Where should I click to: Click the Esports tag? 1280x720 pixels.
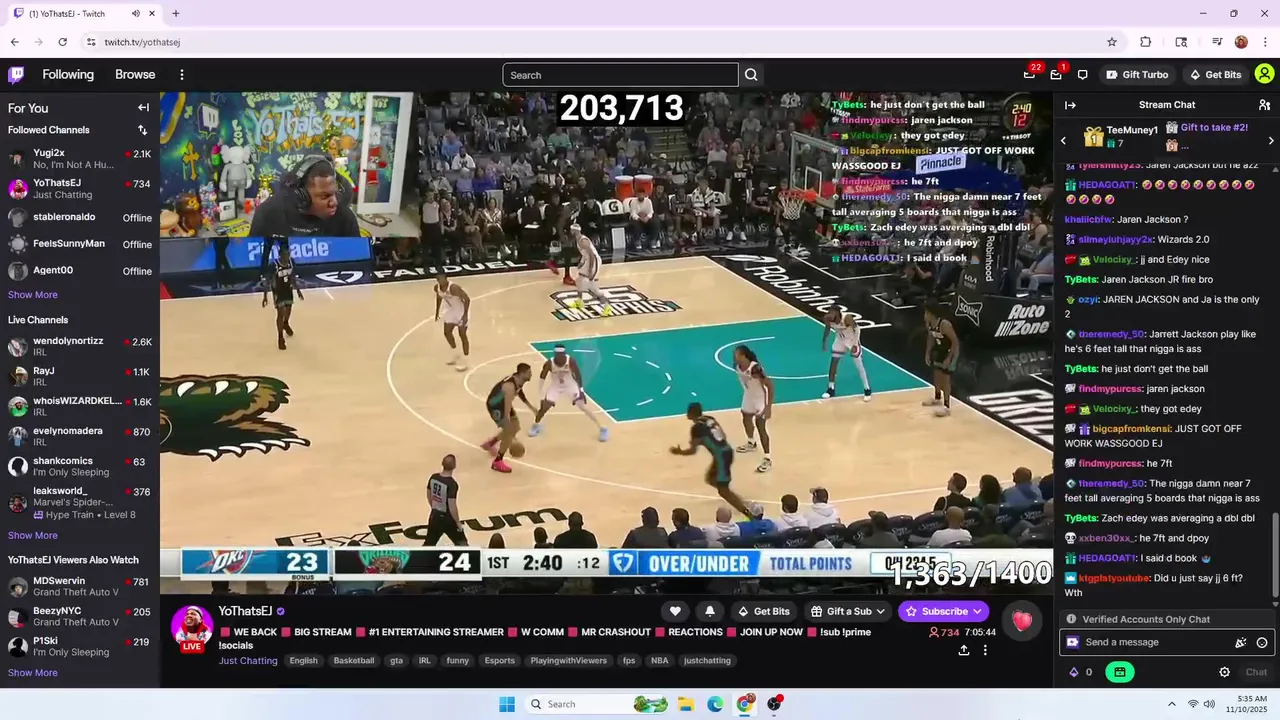click(x=500, y=660)
